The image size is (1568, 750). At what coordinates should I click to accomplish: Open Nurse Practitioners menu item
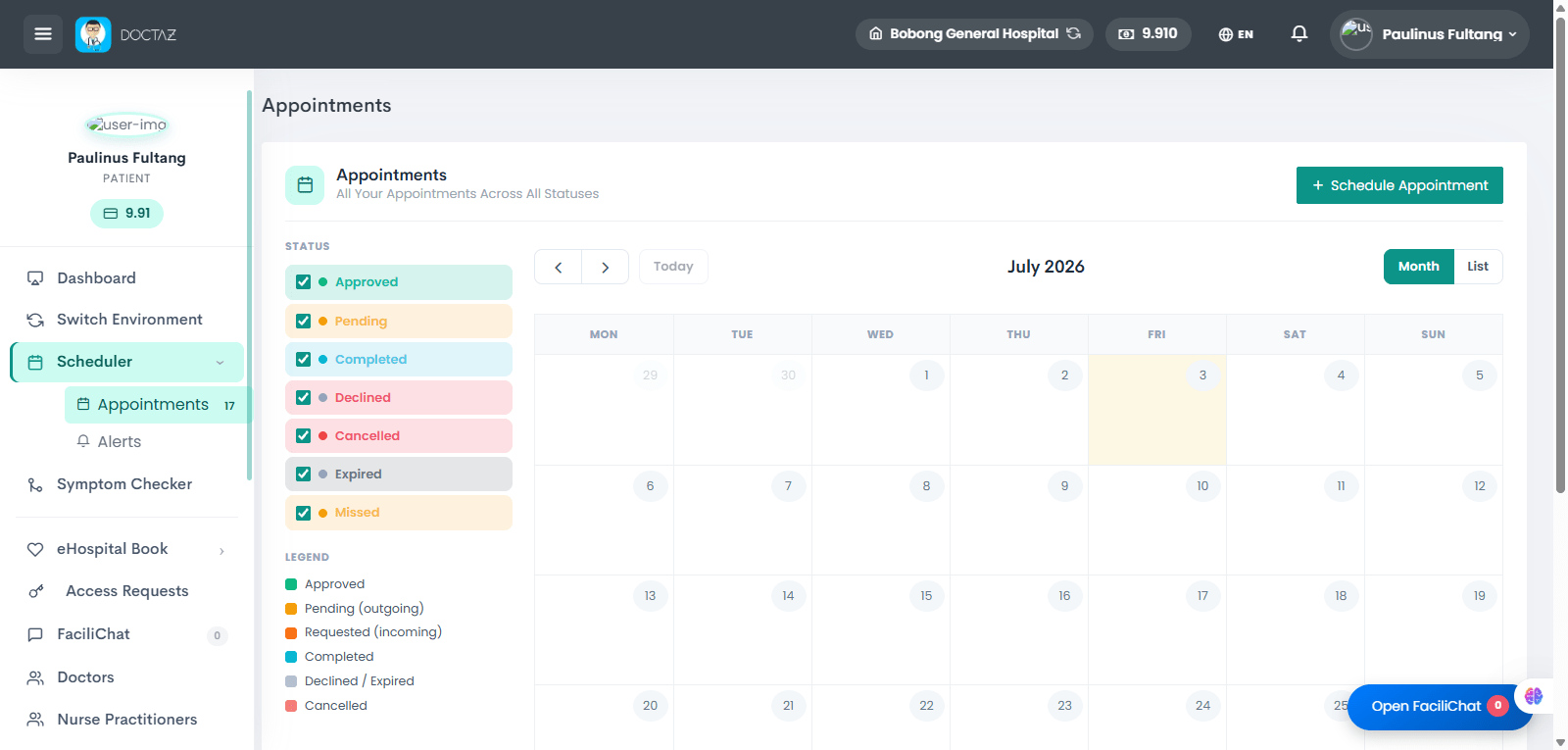point(126,720)
